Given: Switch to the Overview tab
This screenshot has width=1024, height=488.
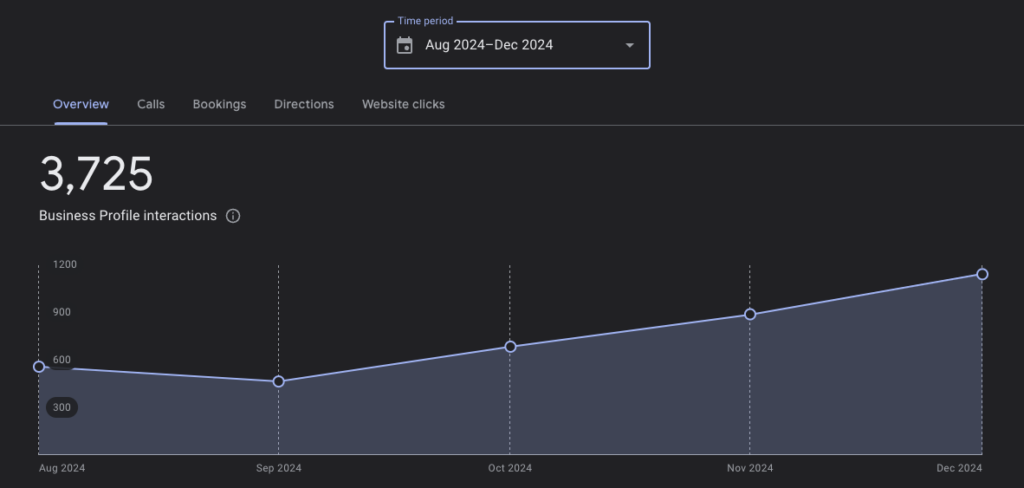Looking at the screenshot, I should tap(81, 104).
